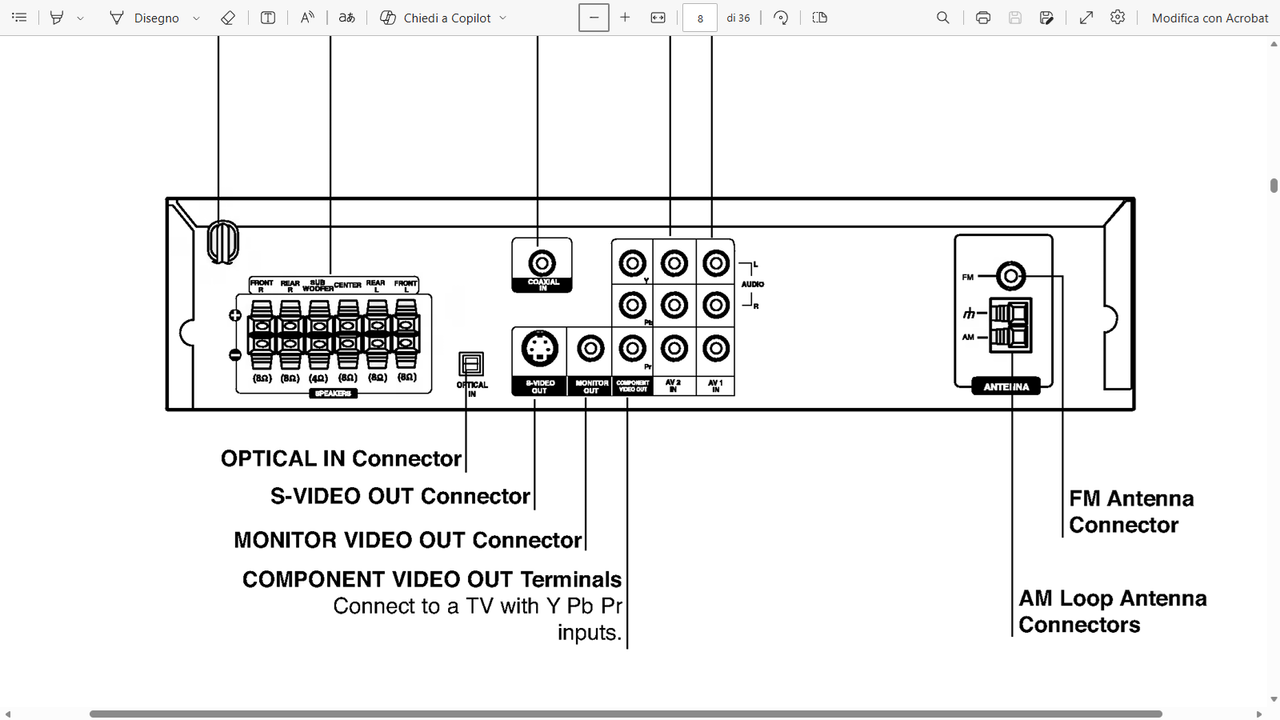1280x720 pixels.
Task: Rotate the page clockwise
Action: coord(781,18)
